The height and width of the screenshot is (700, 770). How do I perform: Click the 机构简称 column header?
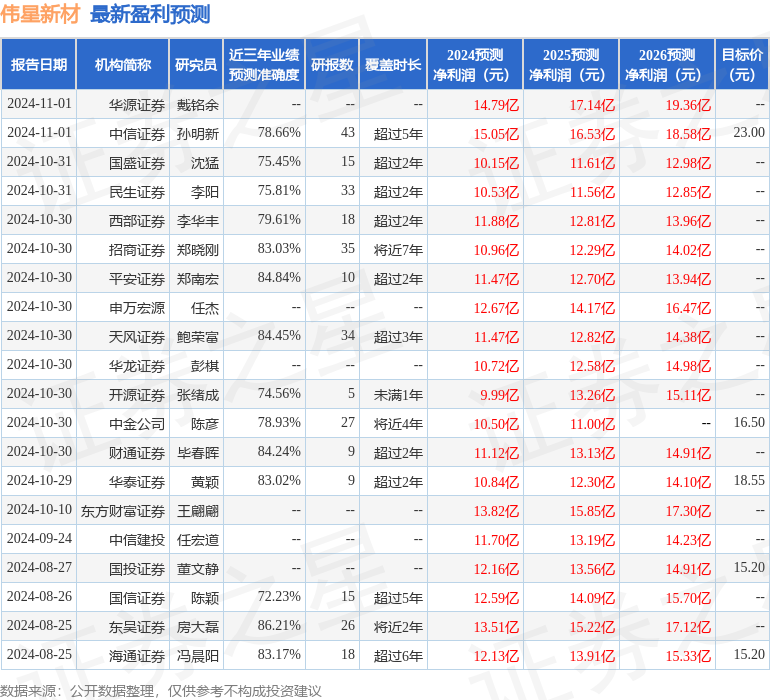pos(122,64)
